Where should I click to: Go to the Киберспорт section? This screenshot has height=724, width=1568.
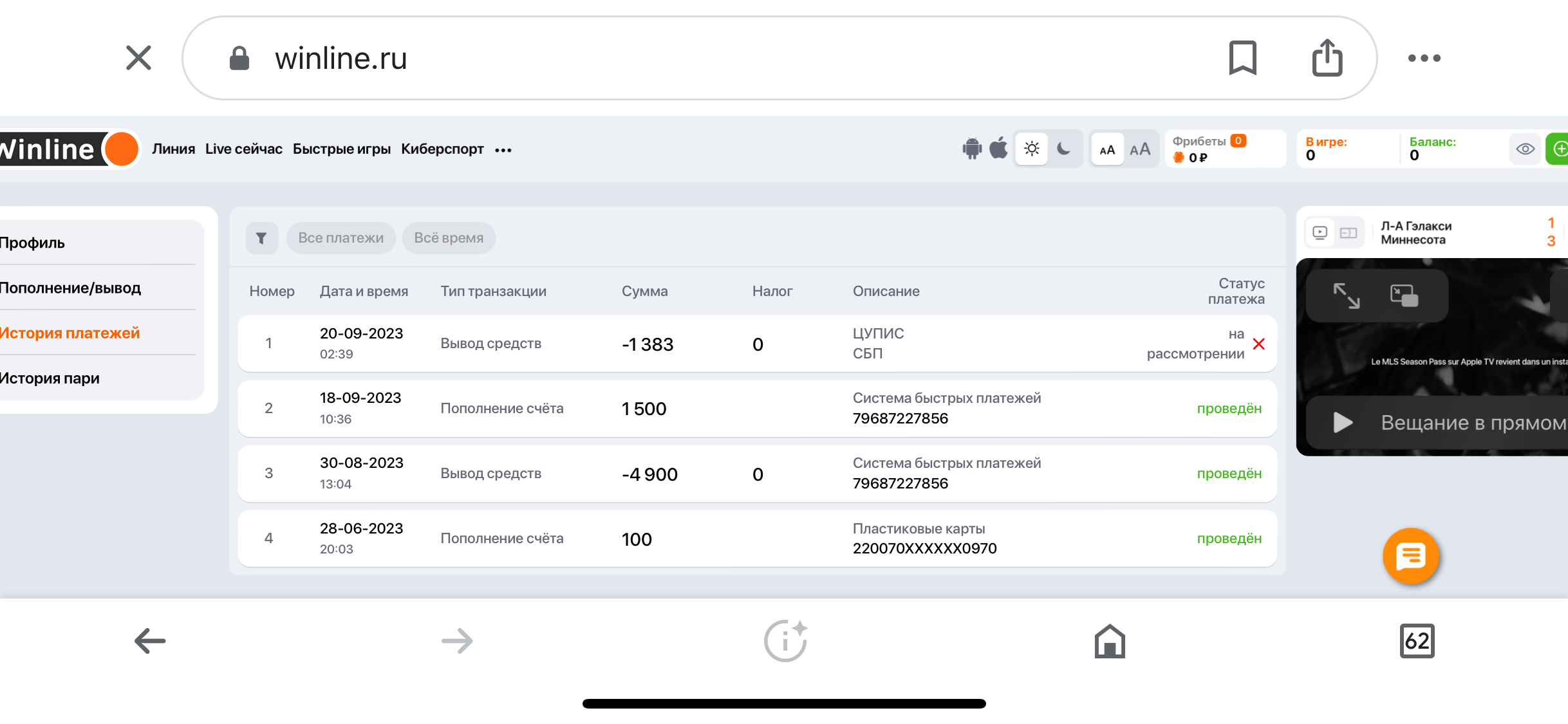pos(442,149)
